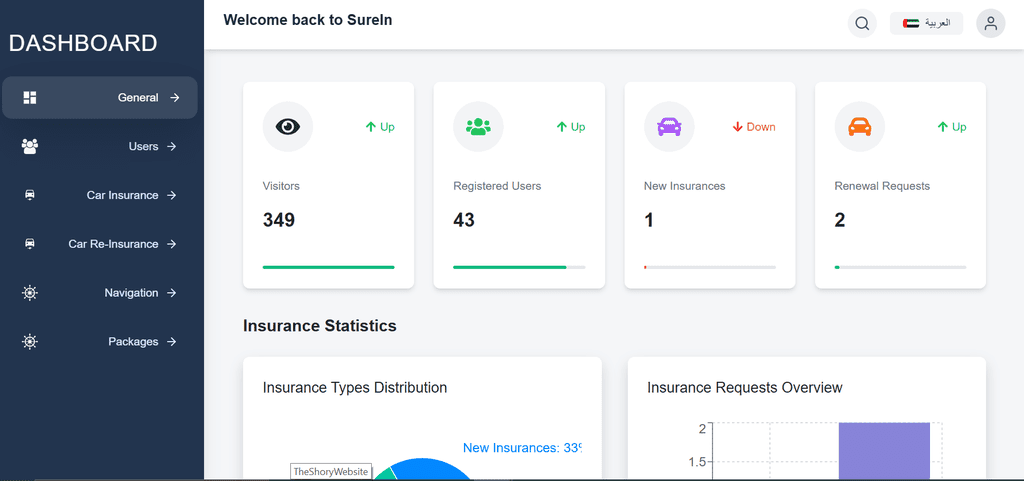Click the New Insurances pie chart label
The width and height of the screenshot is (1024, 481).
click(x=522, y=448)
